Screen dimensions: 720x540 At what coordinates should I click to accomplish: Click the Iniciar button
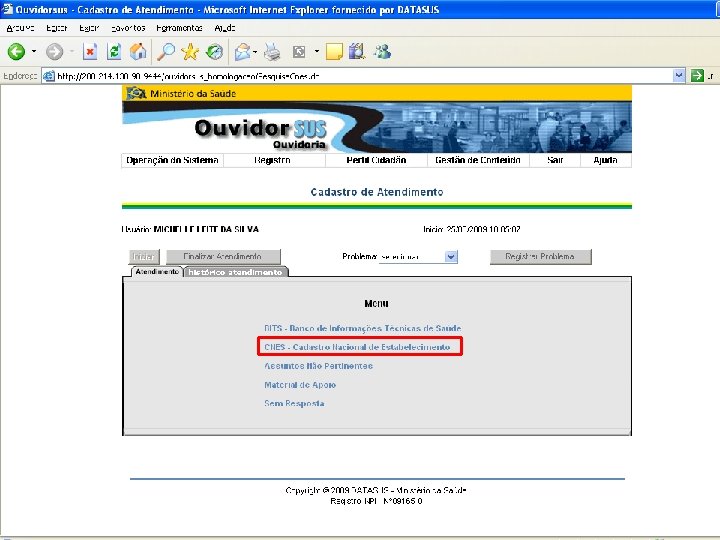[x=144, y=257]
